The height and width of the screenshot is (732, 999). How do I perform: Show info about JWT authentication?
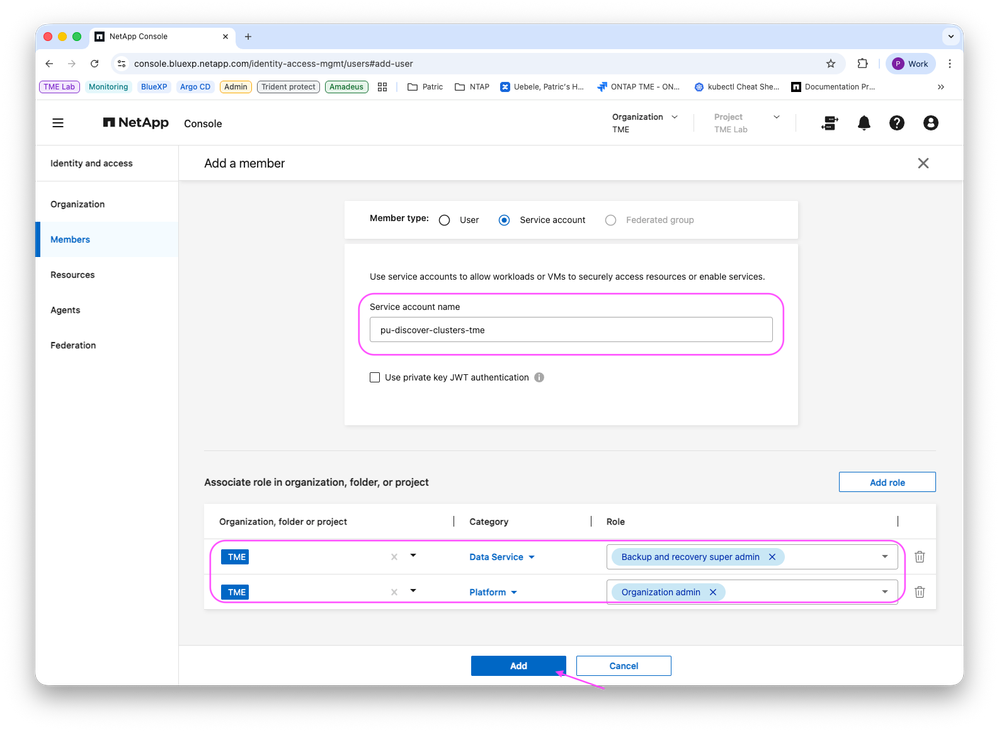point(539,377)
